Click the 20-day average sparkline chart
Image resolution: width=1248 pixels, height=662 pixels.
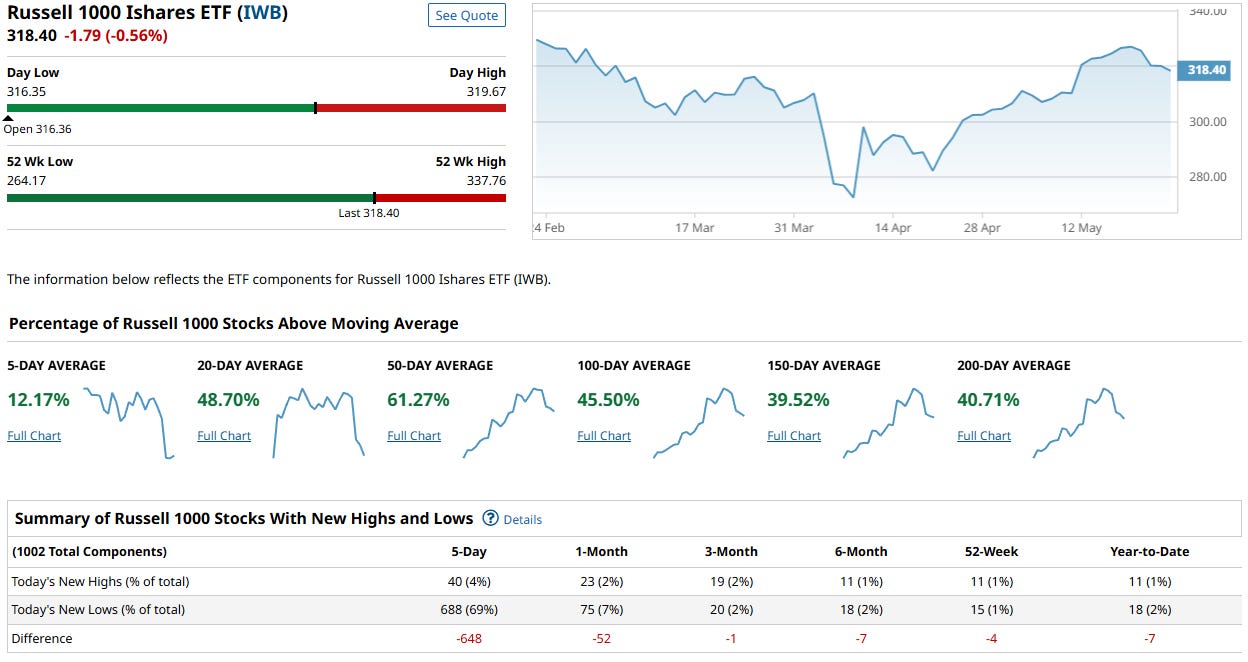pyautogui.click(x=319, y=423)
